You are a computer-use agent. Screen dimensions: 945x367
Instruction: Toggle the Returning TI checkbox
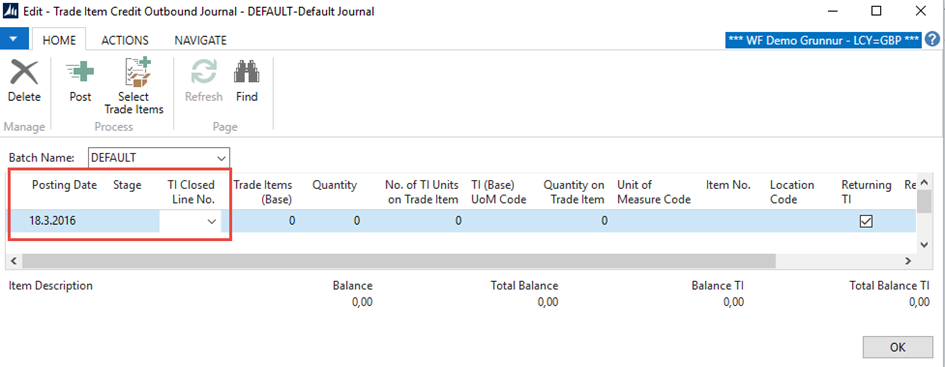pyautogui.click(x=865, y=221)
